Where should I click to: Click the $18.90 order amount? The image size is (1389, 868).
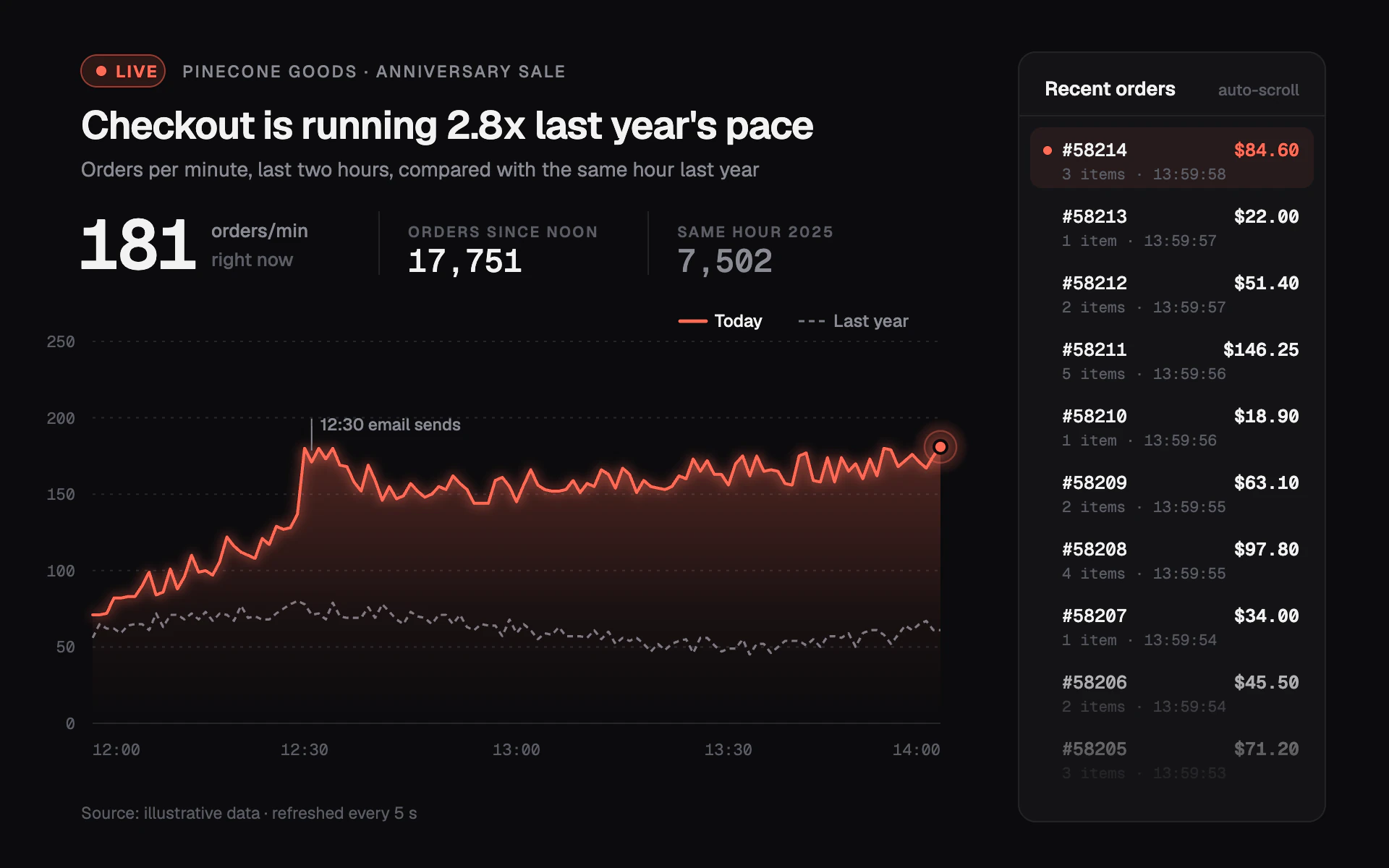[x=1266, y=416]
